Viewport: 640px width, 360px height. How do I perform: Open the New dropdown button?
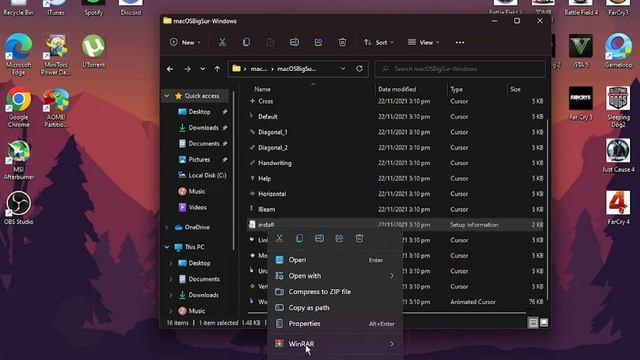[185, 42]
